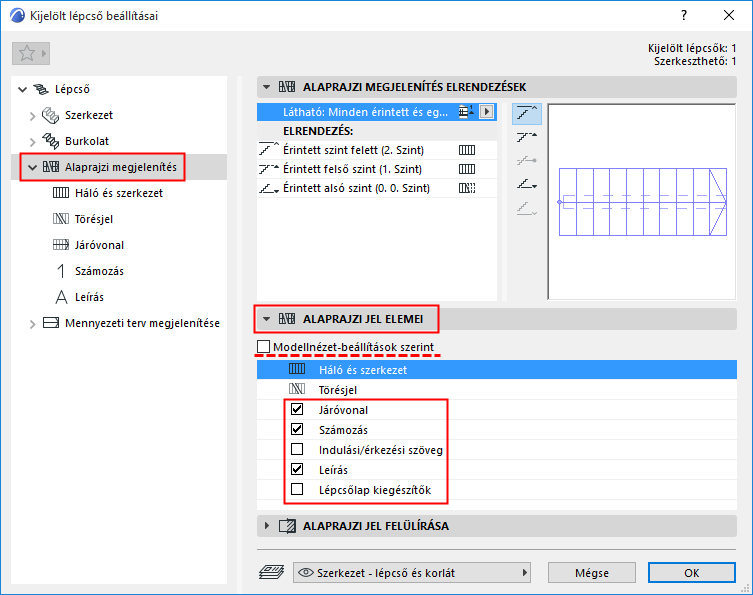Click the Mégse cancel button
Screen dimensions: 753x595
point(592,572)
